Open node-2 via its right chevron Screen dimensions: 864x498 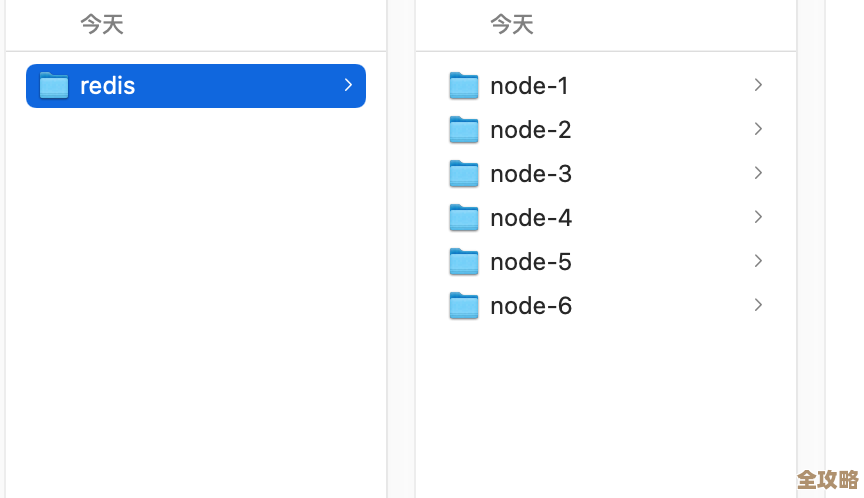point(758,129)
